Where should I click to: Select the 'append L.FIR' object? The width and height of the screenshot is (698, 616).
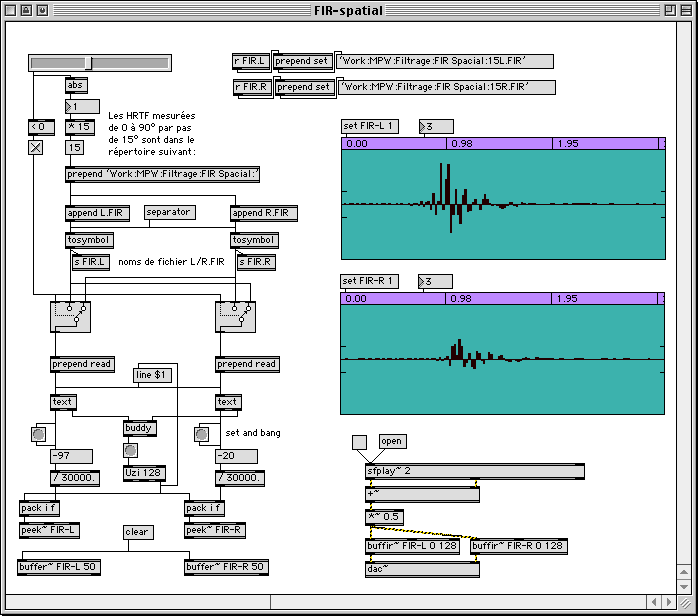(x=97, y=213)
